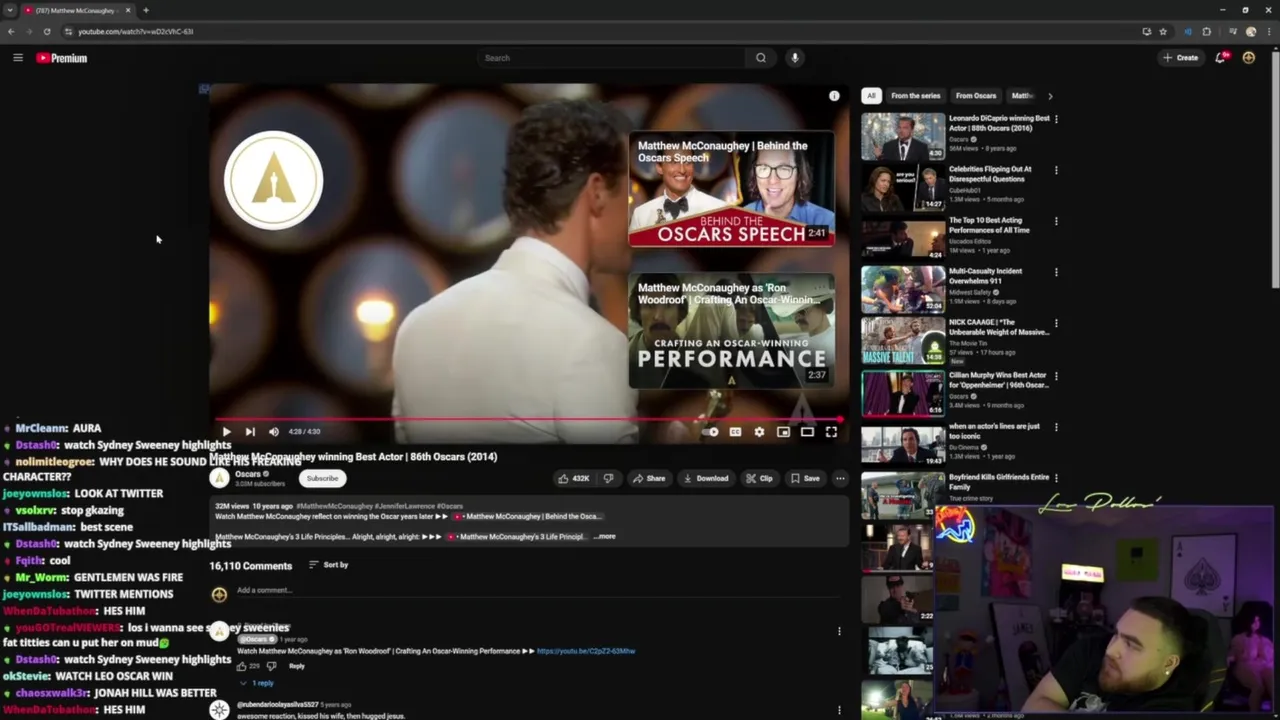Image resolution: width=1280 pixels, height=720 pixels.
Task: Reload the page in browser toolbar
Action: tap(46, 31)
